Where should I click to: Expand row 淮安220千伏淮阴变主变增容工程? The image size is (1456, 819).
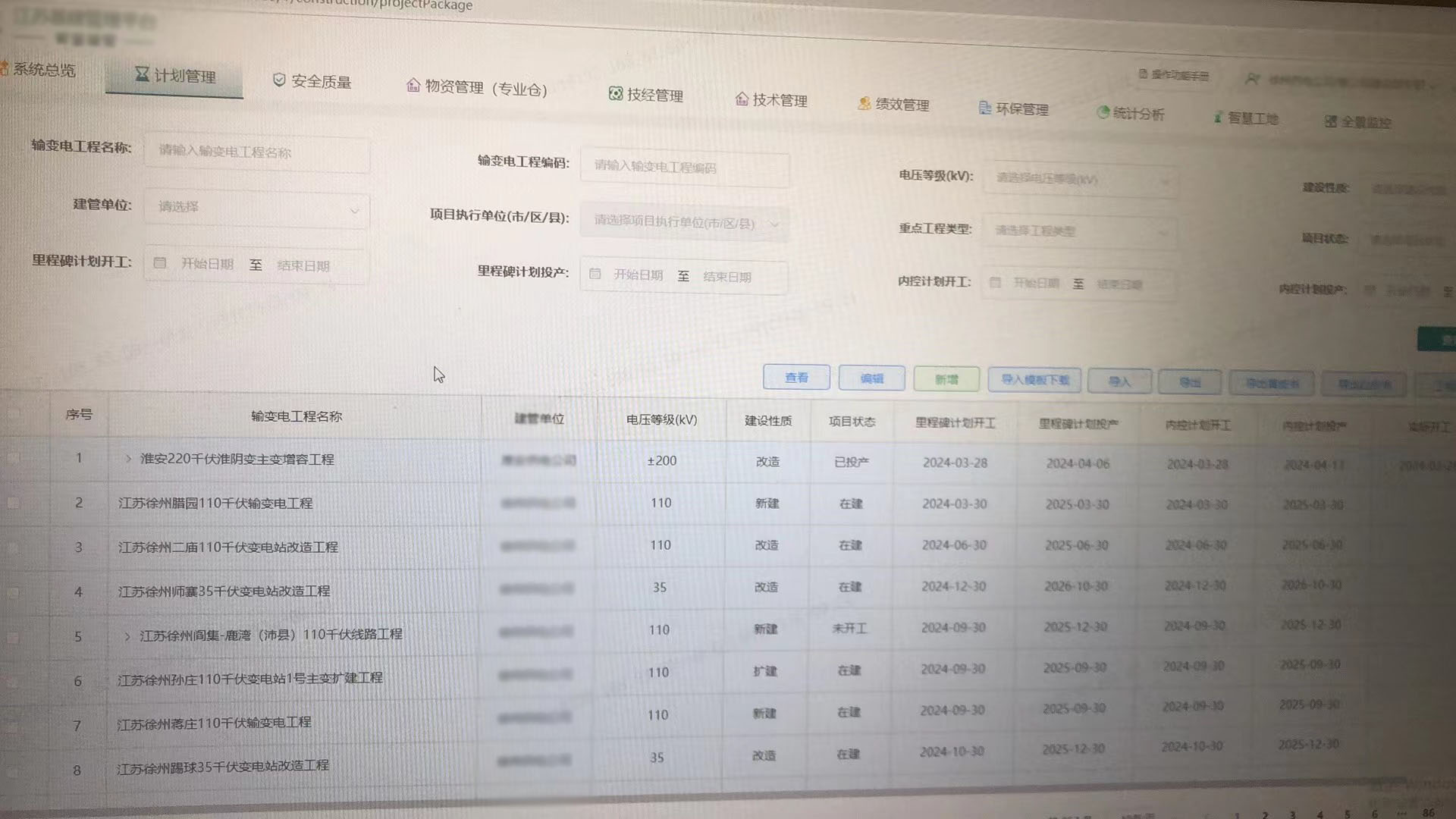[x=127, y=459]
